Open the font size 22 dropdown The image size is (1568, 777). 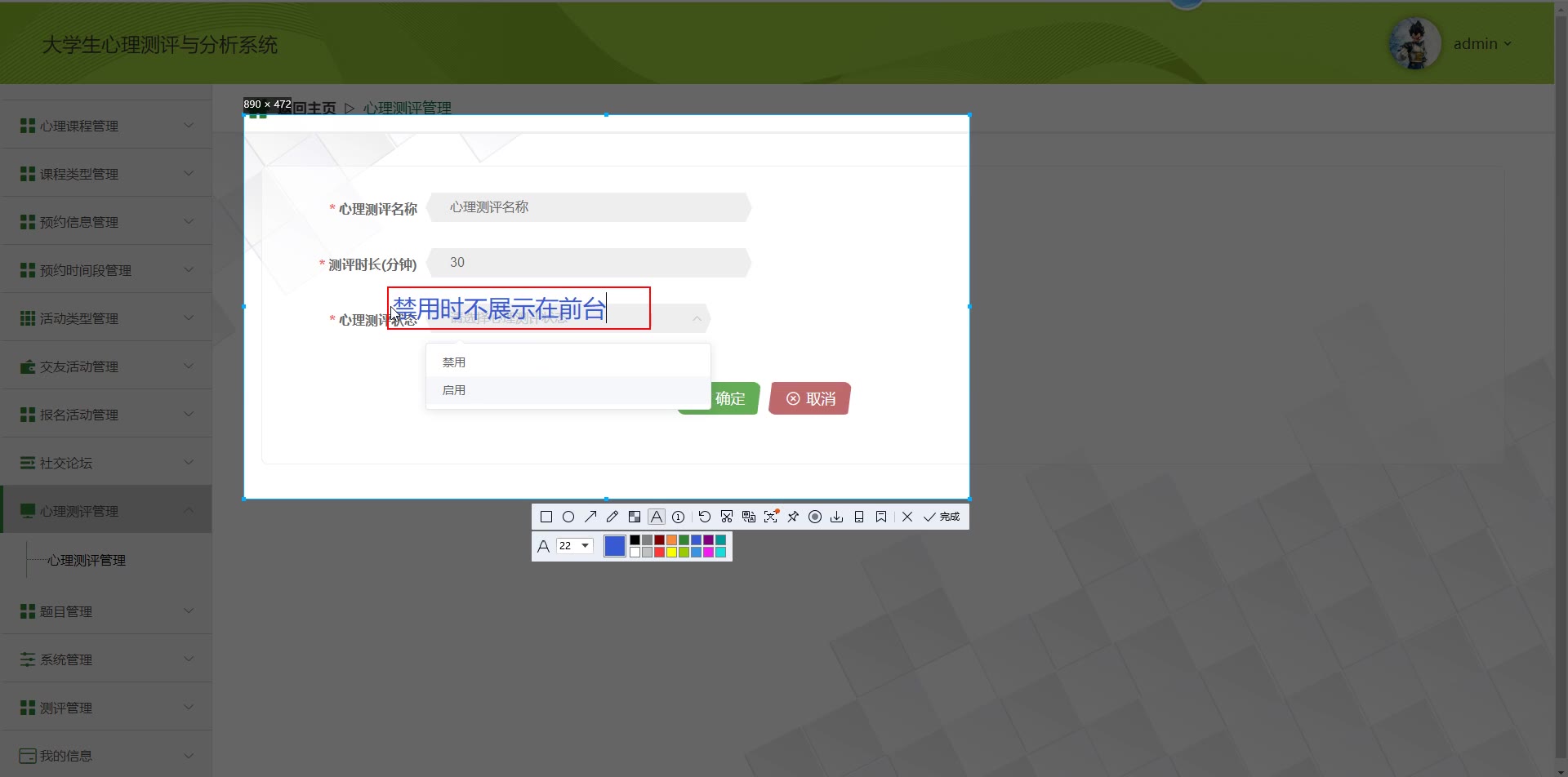coord(574,546)
